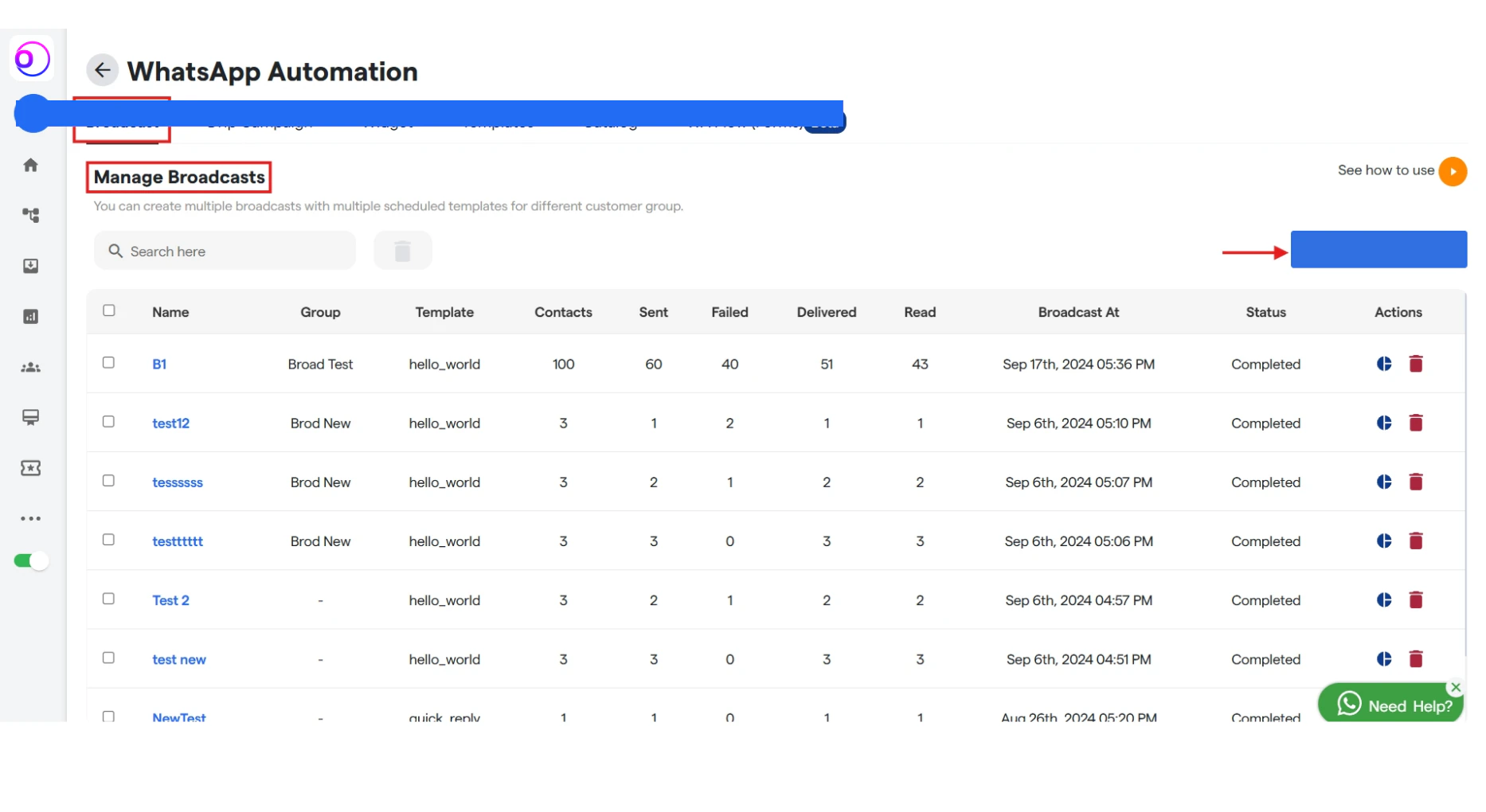
Task: Check the box for broadcast B1
Action: click(x=109, y=362)
